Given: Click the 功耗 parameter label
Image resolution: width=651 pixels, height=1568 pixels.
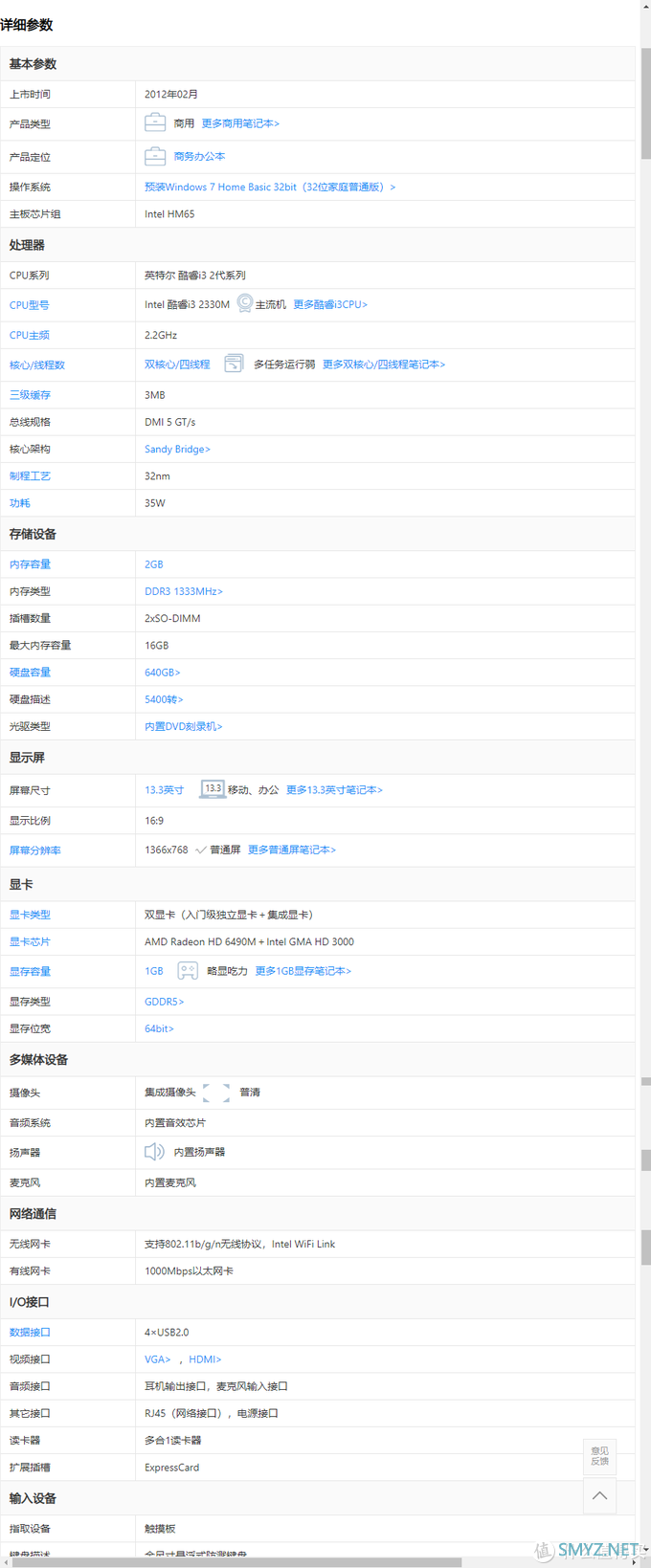Looking at the screenshot, I should (x=20, y=503).
